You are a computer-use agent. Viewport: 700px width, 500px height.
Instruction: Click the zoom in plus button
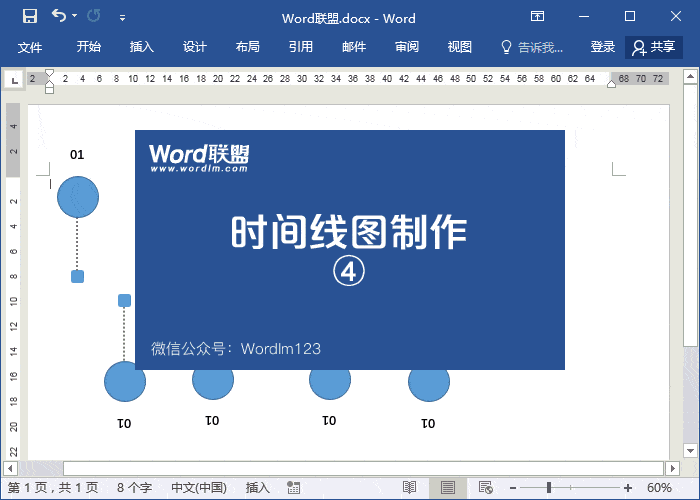point(628,488)
